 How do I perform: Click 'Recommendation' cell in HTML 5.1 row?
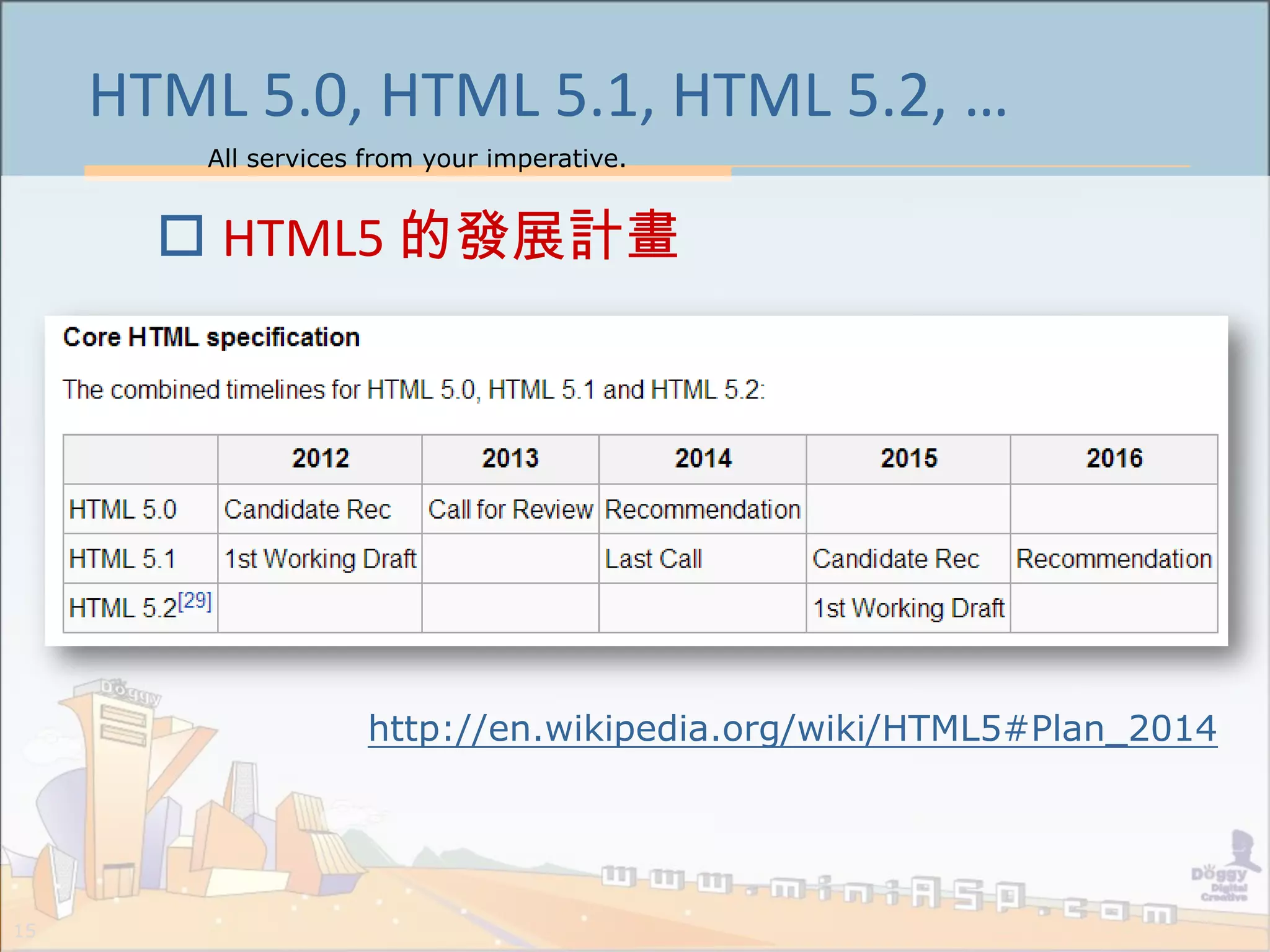tap(1114, 559)
